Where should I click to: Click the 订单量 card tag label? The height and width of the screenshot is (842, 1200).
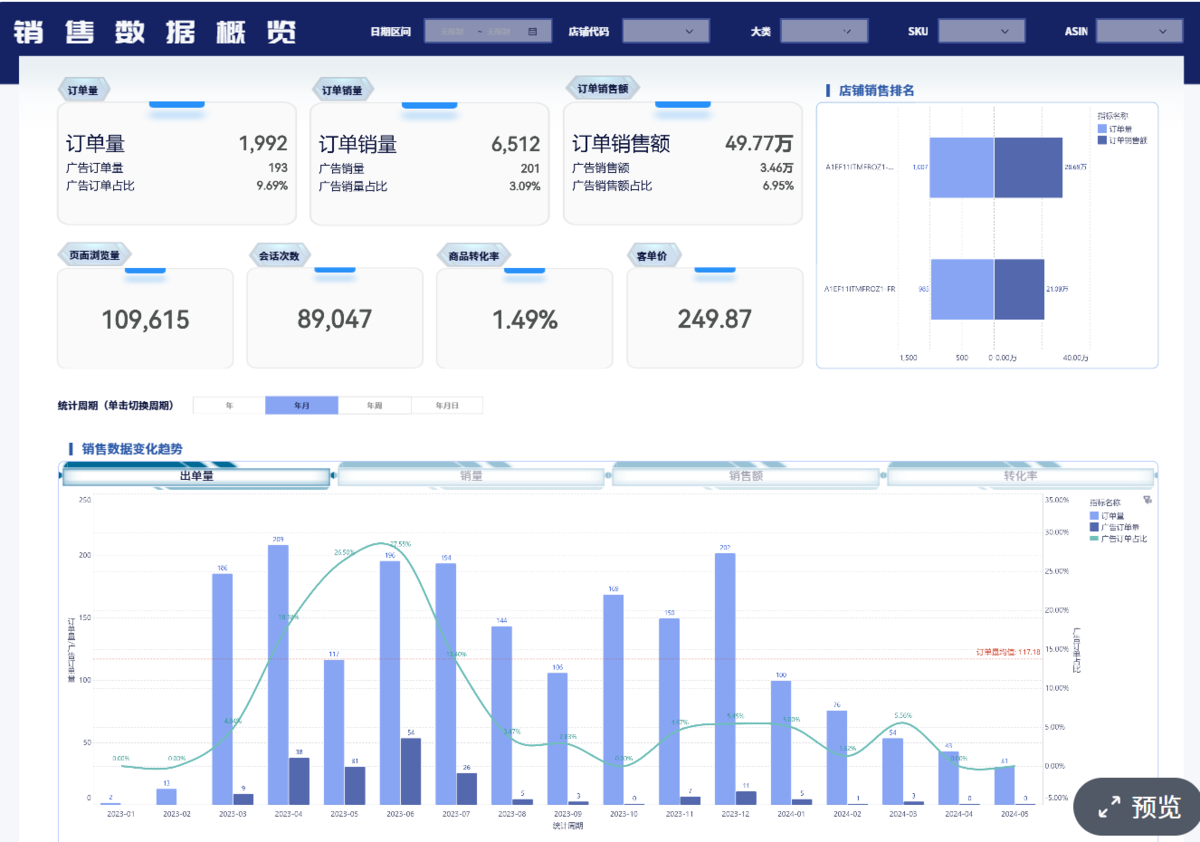click(83, 90)
